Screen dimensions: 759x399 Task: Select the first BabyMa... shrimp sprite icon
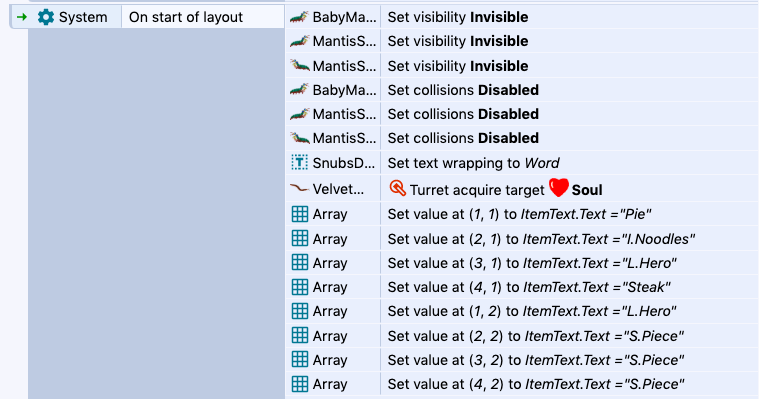click(x=299, y=17)
